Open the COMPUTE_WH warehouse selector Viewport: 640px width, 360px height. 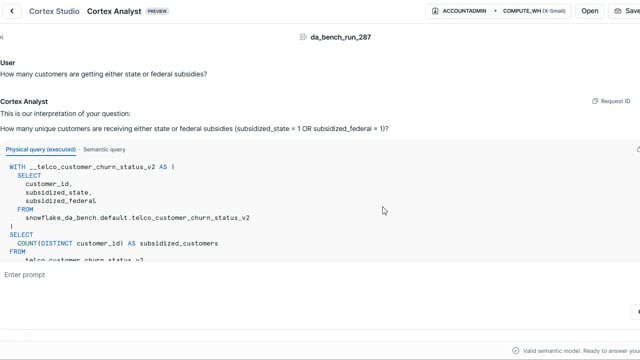pos(534,11)
